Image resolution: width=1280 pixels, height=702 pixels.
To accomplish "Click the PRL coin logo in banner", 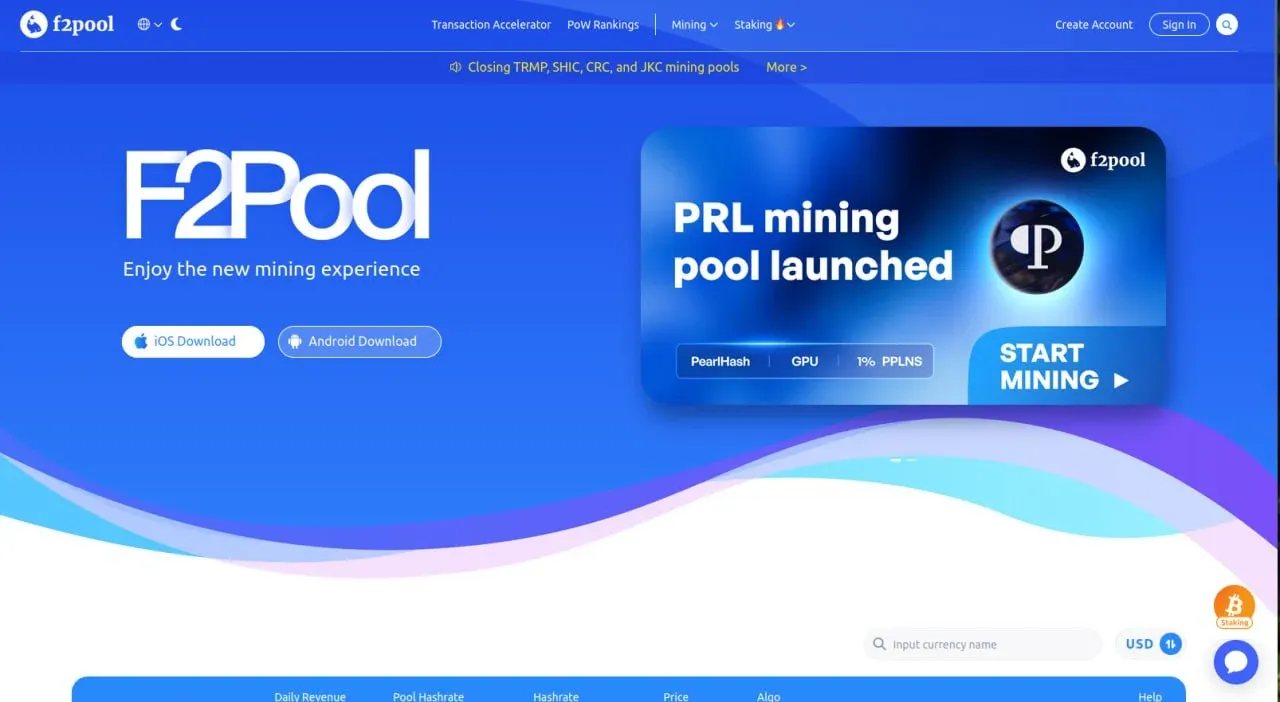I will click(1037, 246).
